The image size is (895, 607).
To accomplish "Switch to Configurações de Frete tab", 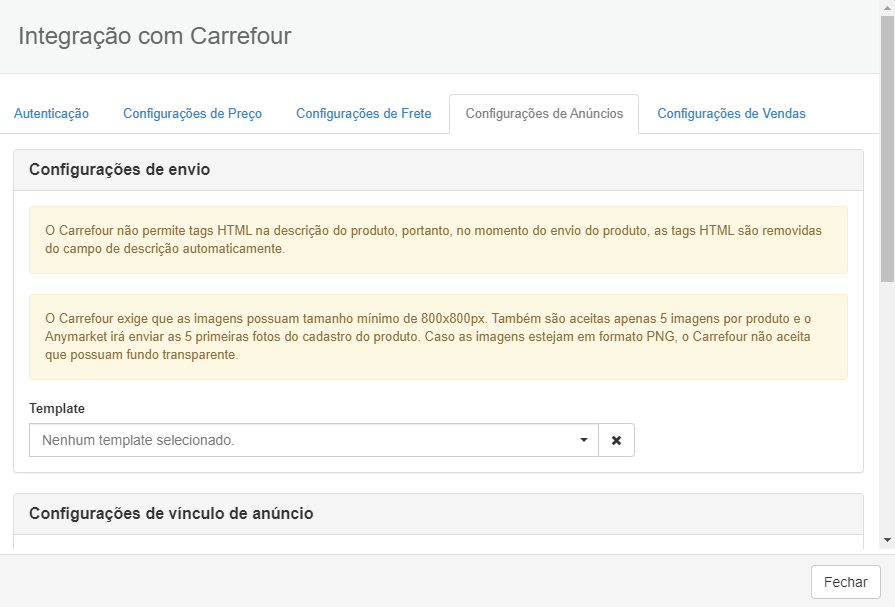I will 364,114.
